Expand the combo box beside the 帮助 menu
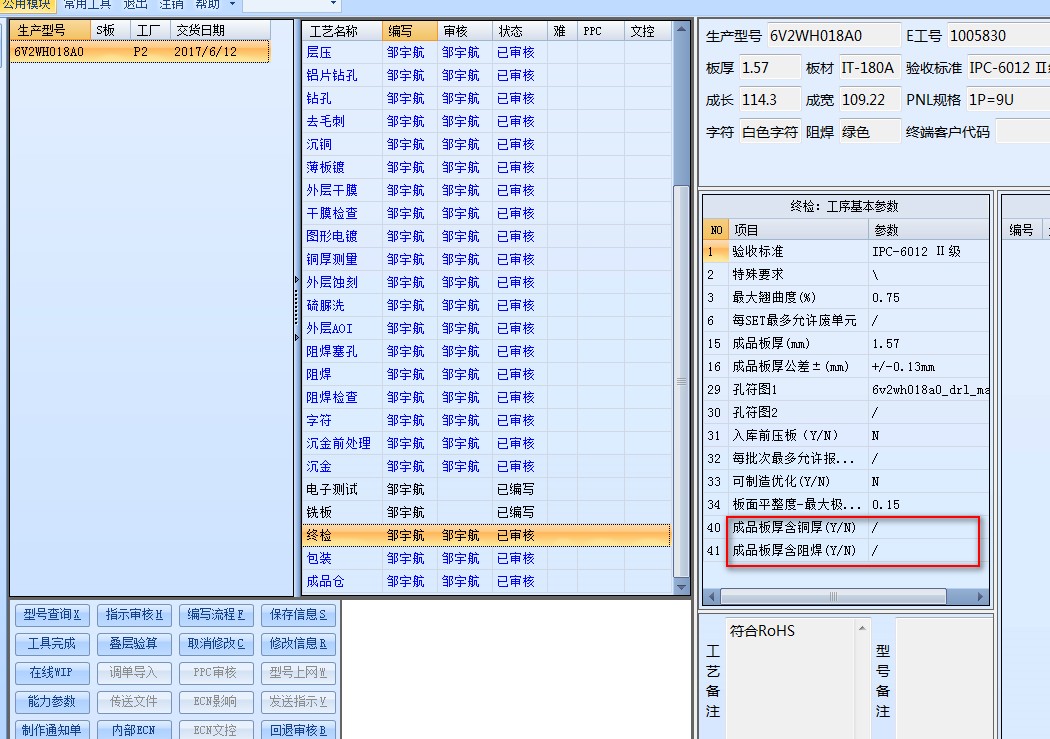This screenshot has width=1050, height=739. 333,4
